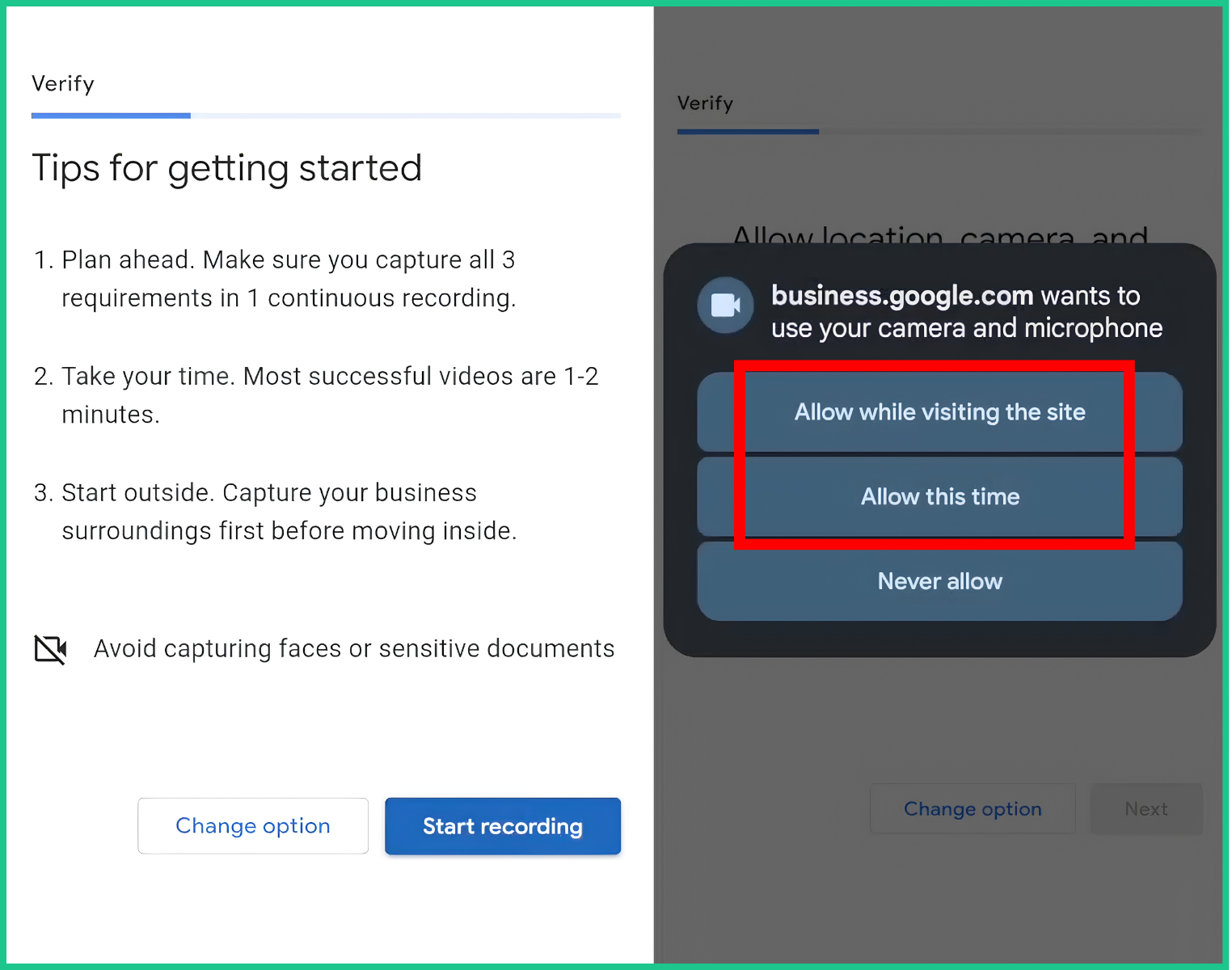
Task: Click the Verify progress bar on tips panel
Action: [326, 116]
